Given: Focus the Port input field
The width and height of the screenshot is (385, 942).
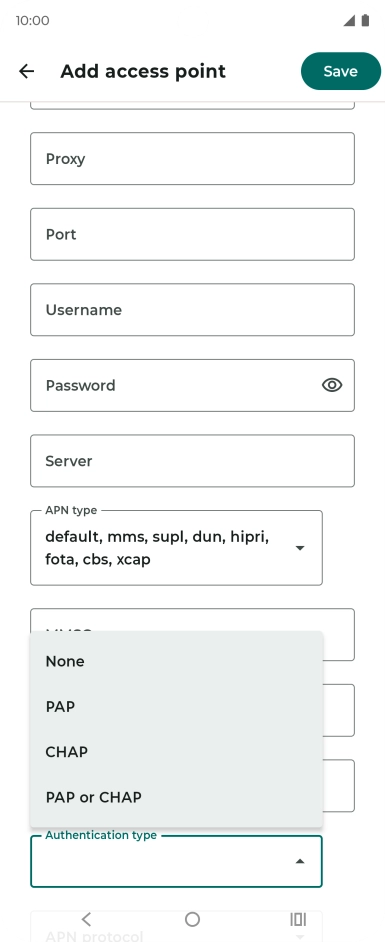Looking at the screenshot, I should (x=192, y=234).
